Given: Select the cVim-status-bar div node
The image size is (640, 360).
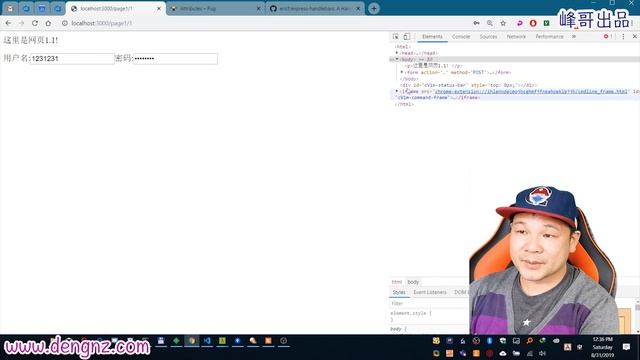Looking at the screenshot, I should pos(468,85).
